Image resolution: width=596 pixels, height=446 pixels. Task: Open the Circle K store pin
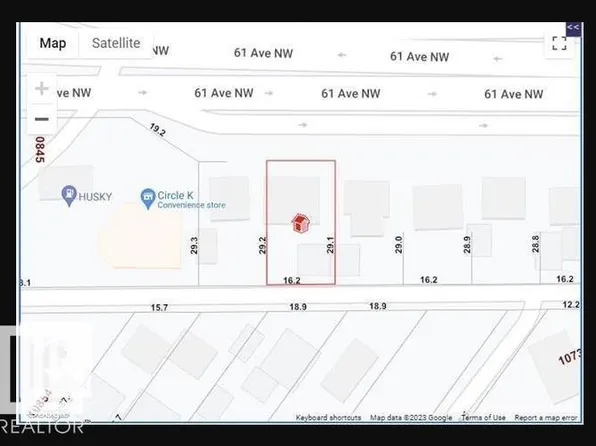(x=148, y=199)
